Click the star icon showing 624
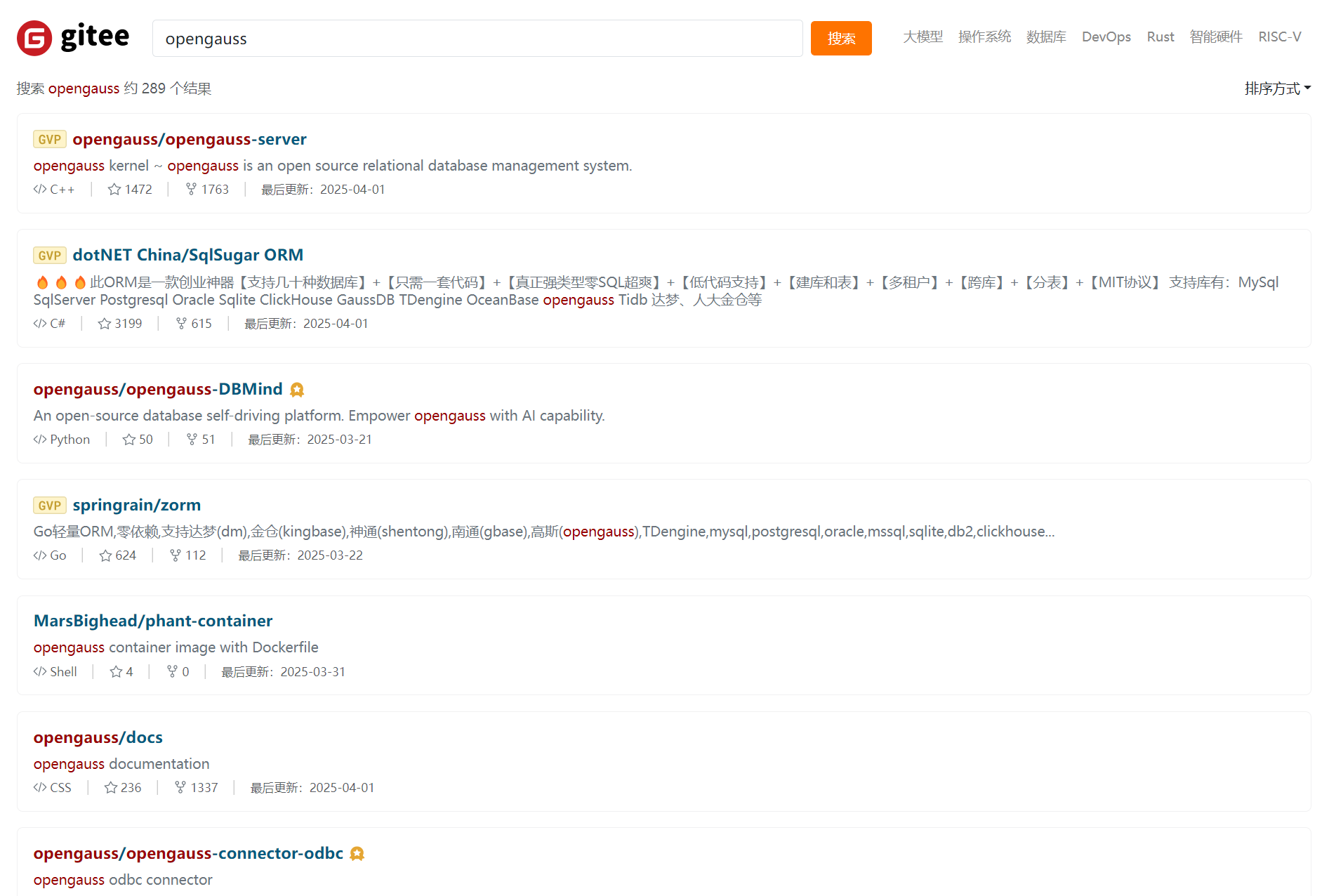This screenshot has width=1329, height=896. (x=105, y=555)
